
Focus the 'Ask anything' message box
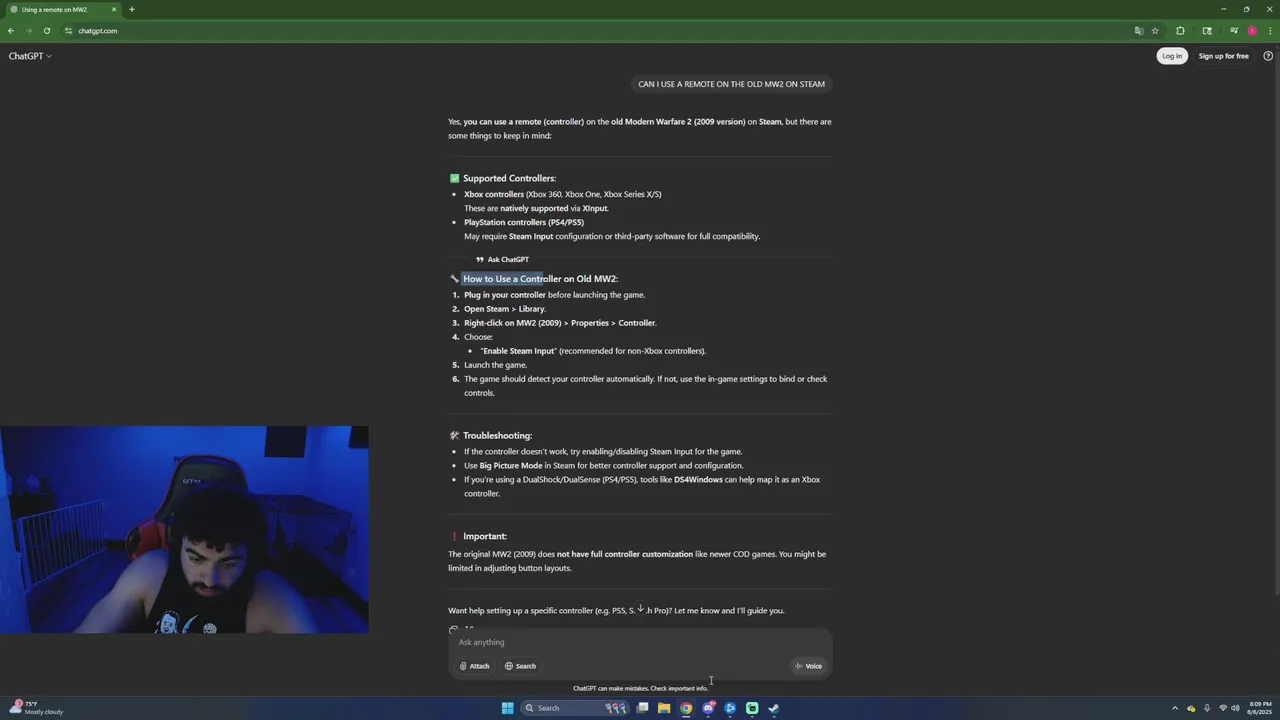pos(640,642)
